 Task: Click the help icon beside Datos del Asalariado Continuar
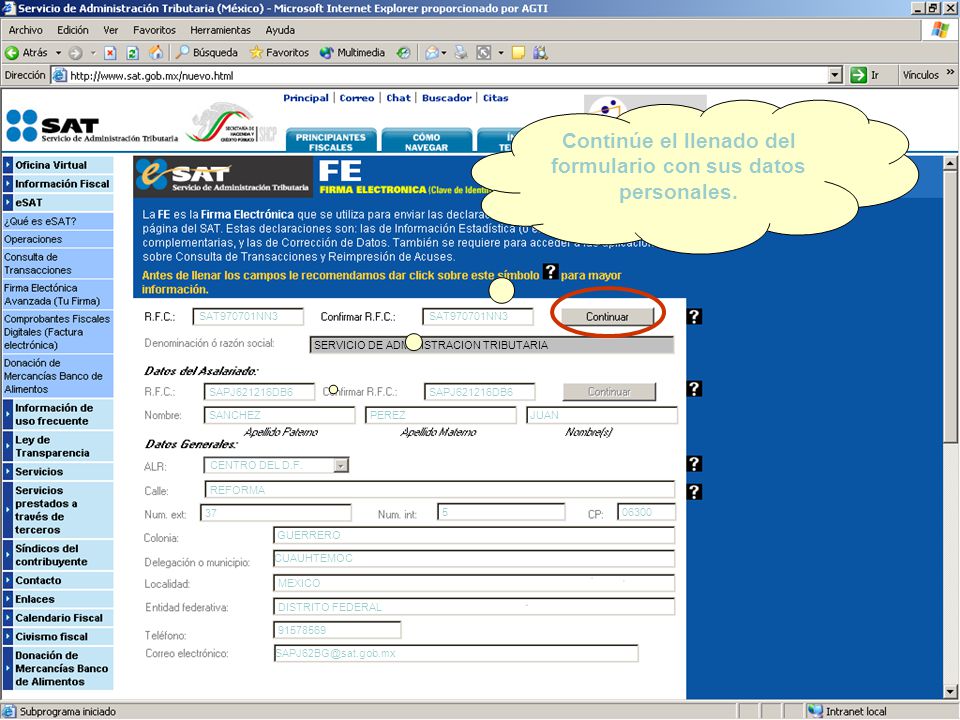(694, 389)
